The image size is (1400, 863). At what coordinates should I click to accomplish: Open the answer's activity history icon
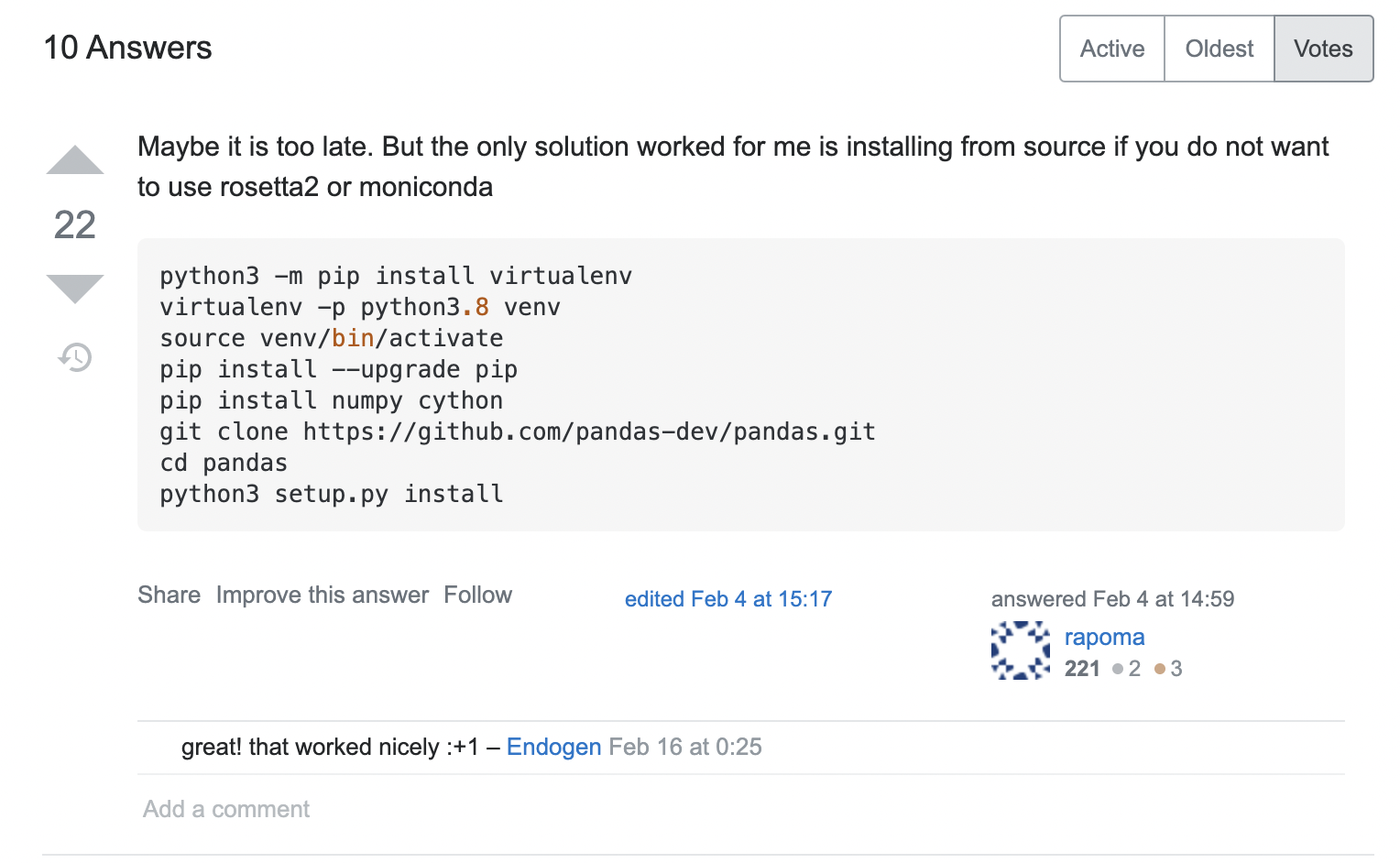(x=75, y=357)
